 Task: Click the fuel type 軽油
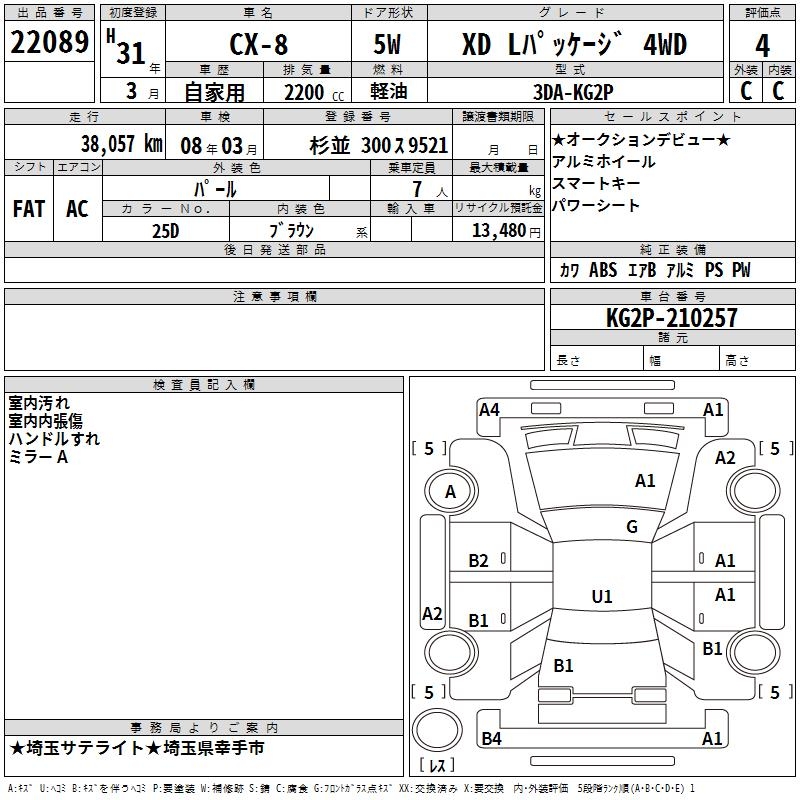click(x=389, y=91)
